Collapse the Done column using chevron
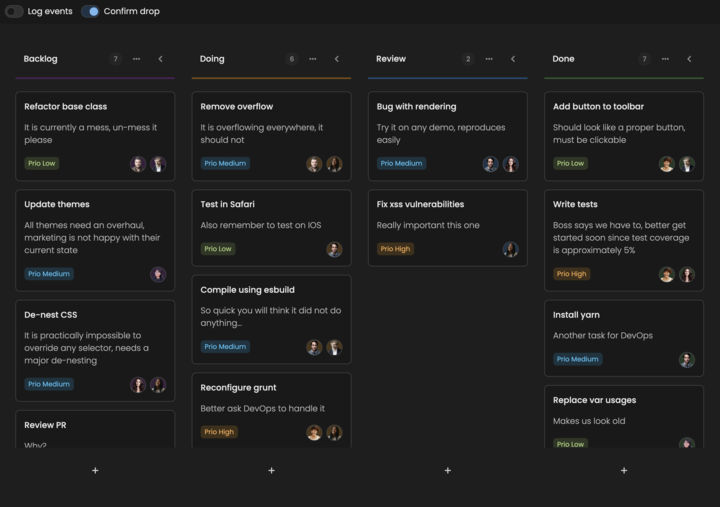Image resolution: width=720 pixels, height=507 pixels. pyautogui.click(x=689, y=59)
